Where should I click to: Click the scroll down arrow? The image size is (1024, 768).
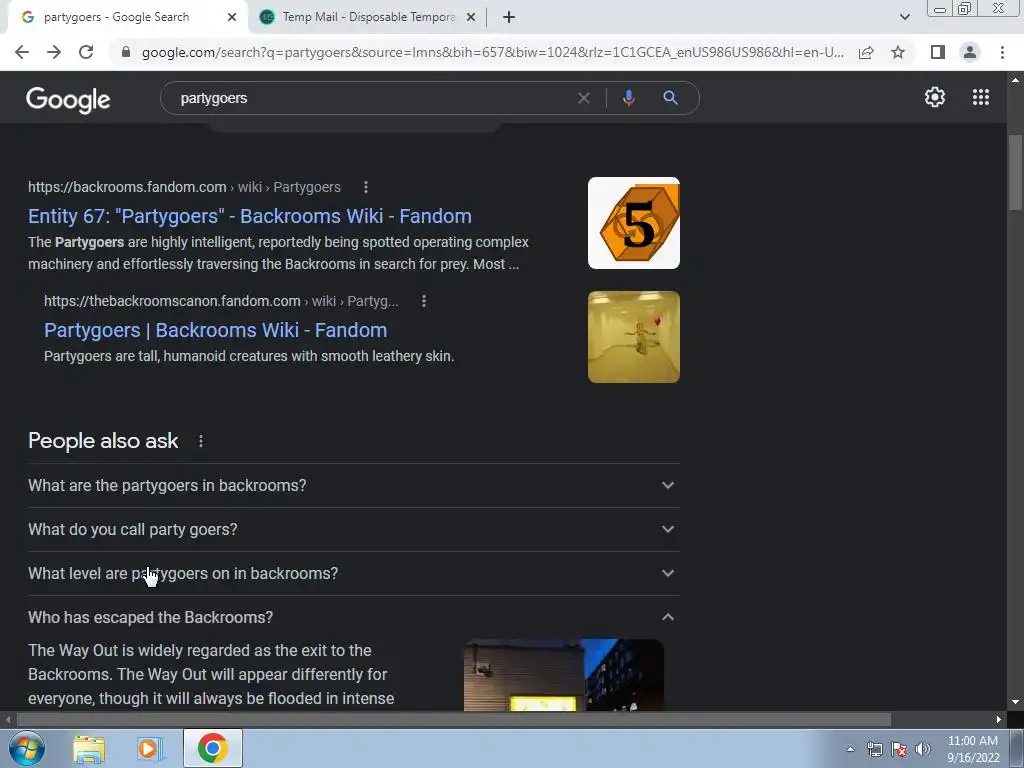1015,703
